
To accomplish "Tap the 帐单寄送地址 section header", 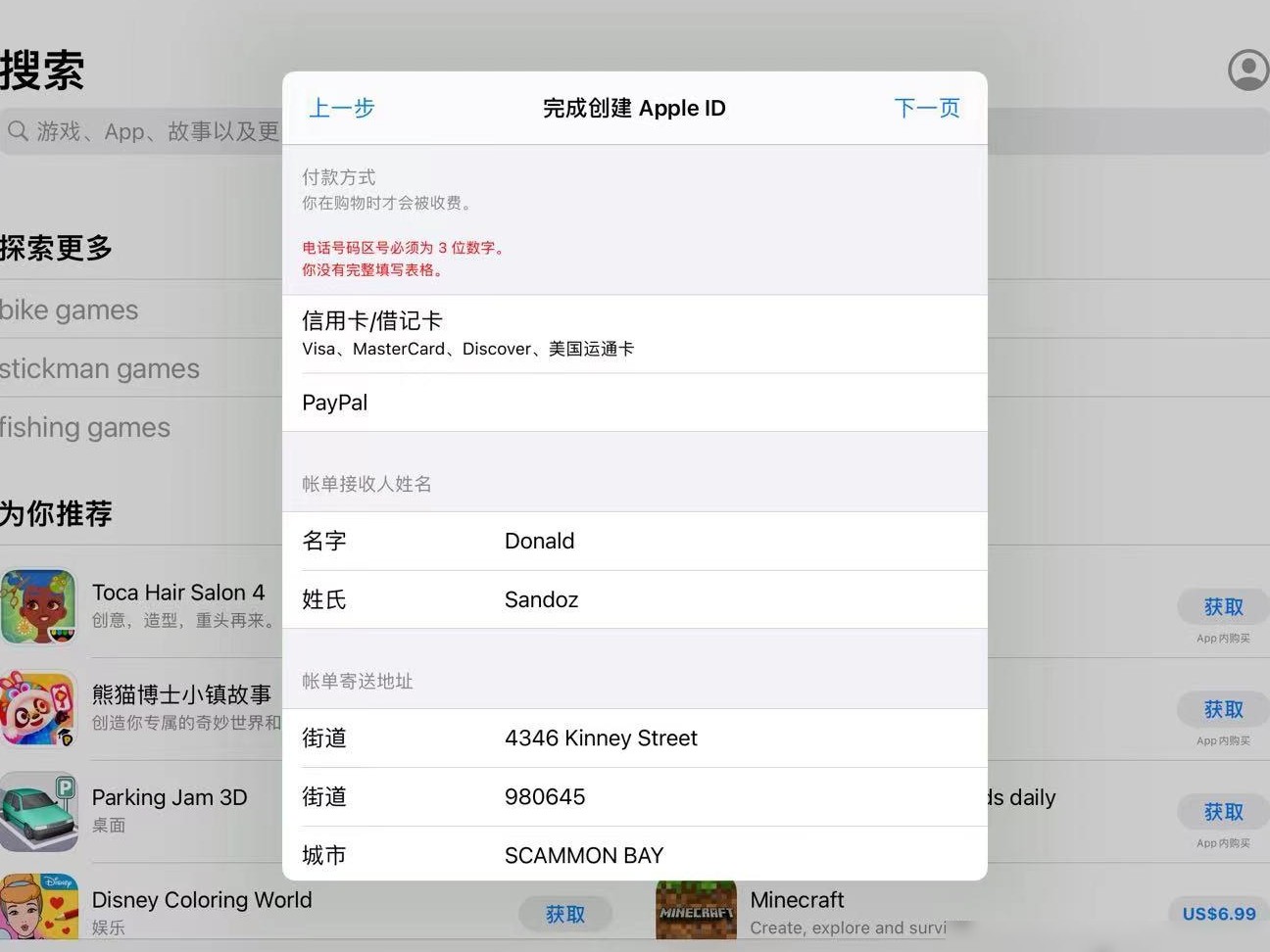I will click(x=358, y=681).
